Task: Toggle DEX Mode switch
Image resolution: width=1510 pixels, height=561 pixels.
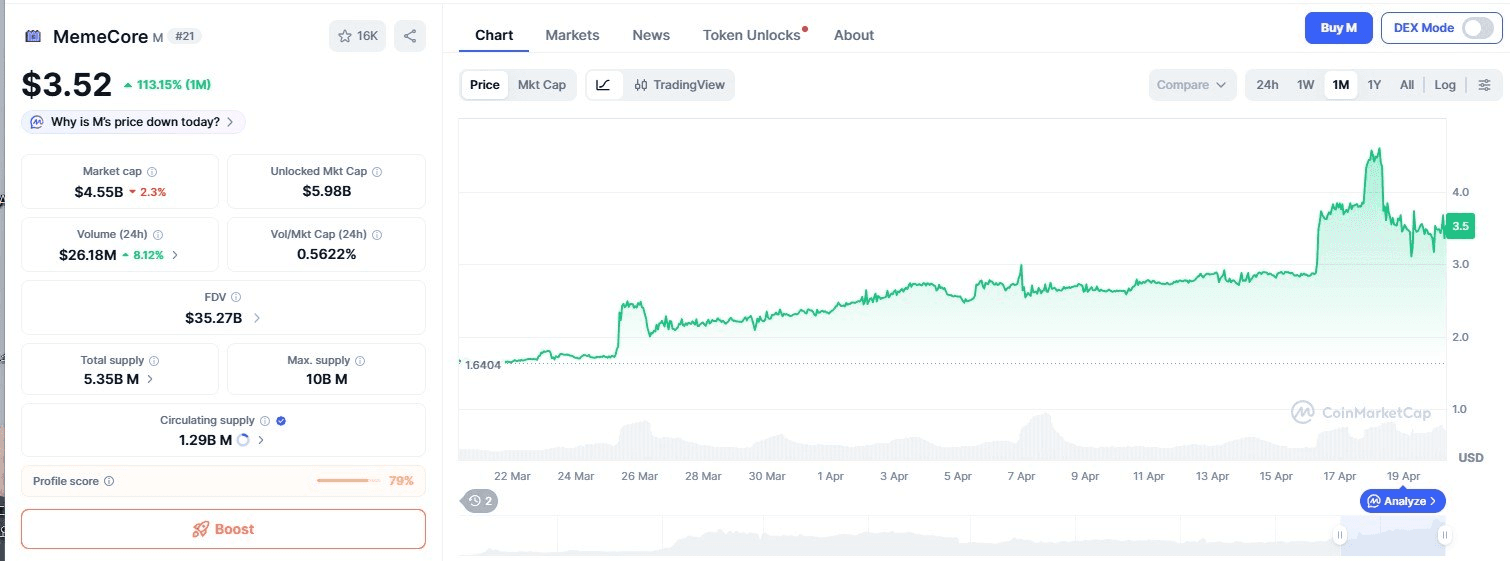Action: pyautogui.click(x=1476, y=28)
